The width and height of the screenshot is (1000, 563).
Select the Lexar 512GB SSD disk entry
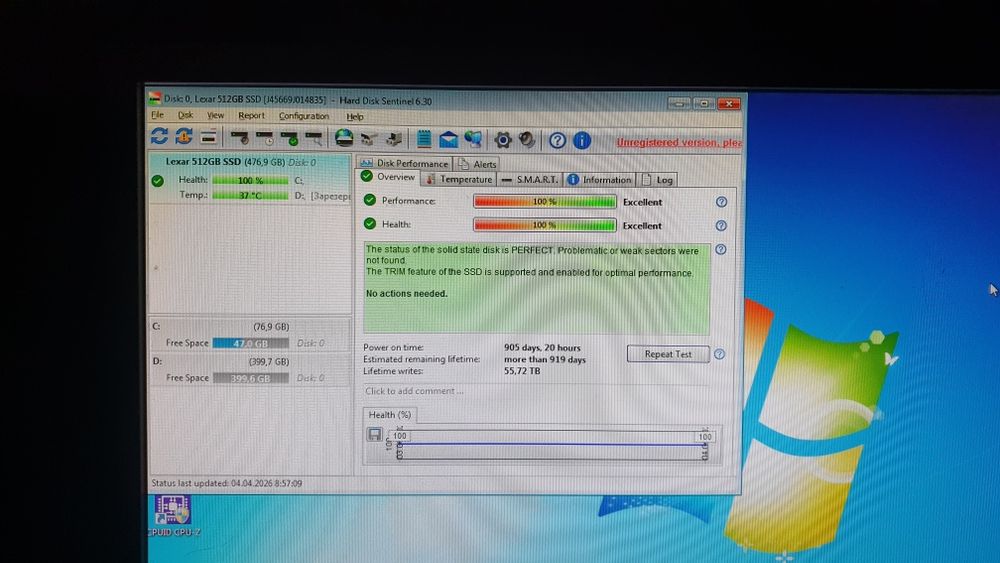(249, 179)
